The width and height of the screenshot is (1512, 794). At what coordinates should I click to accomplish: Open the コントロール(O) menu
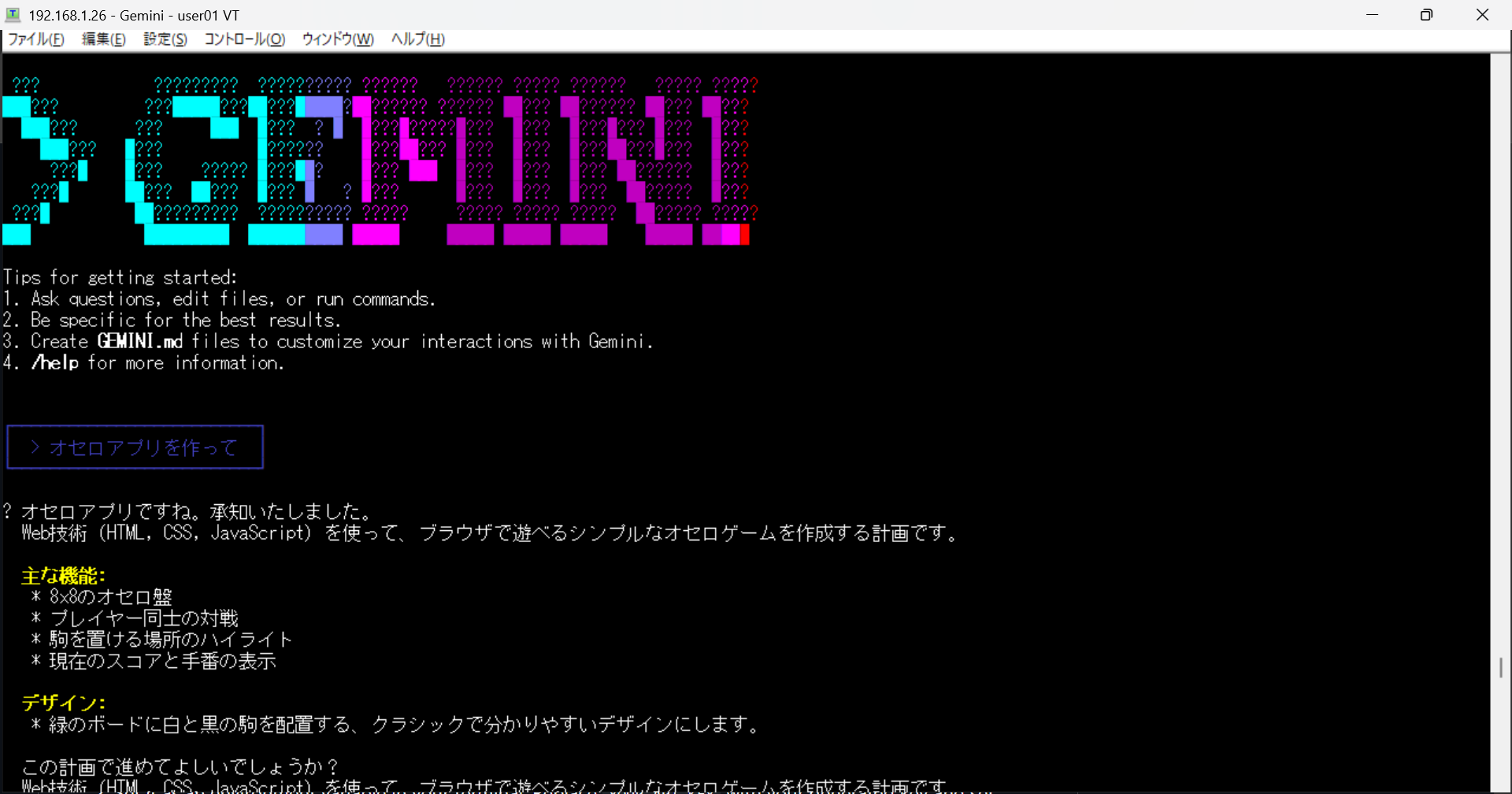[244, 39]
